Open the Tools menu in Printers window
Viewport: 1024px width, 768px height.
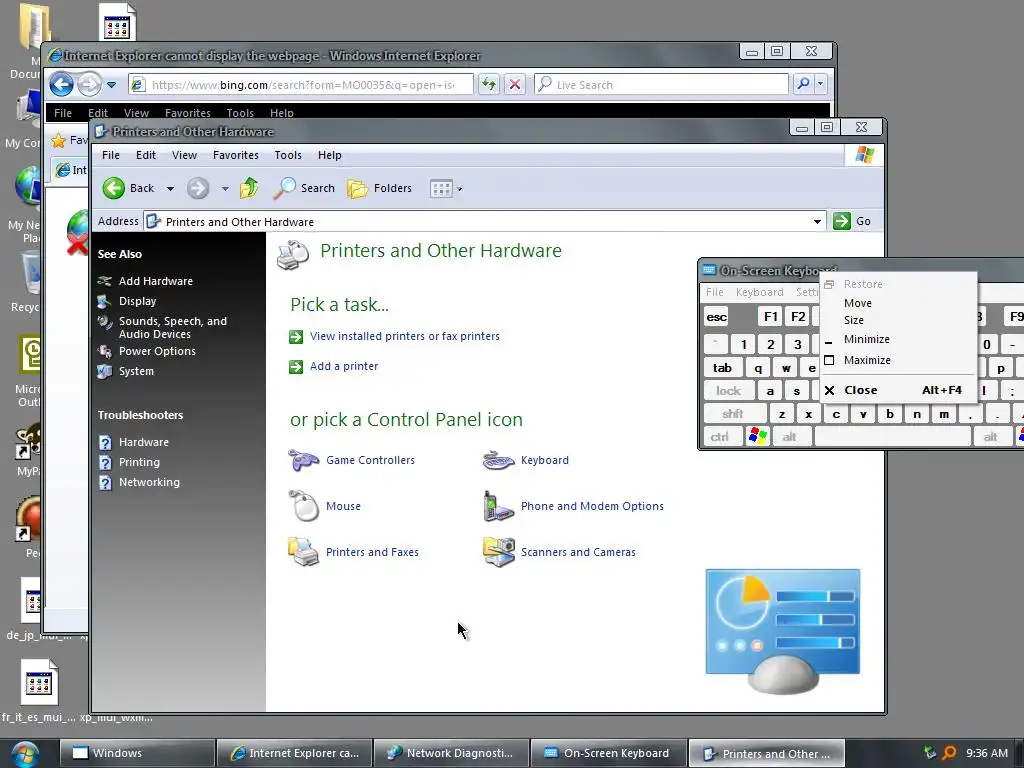tap(288, 155)
